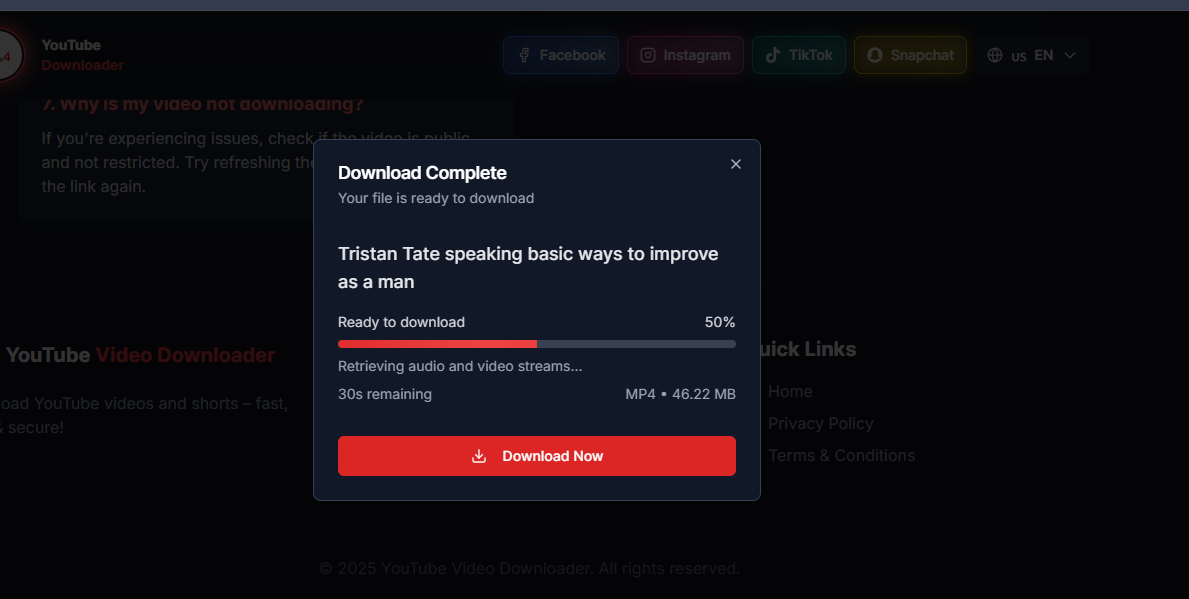Open the Facebook downloader link

click(561, 55)
